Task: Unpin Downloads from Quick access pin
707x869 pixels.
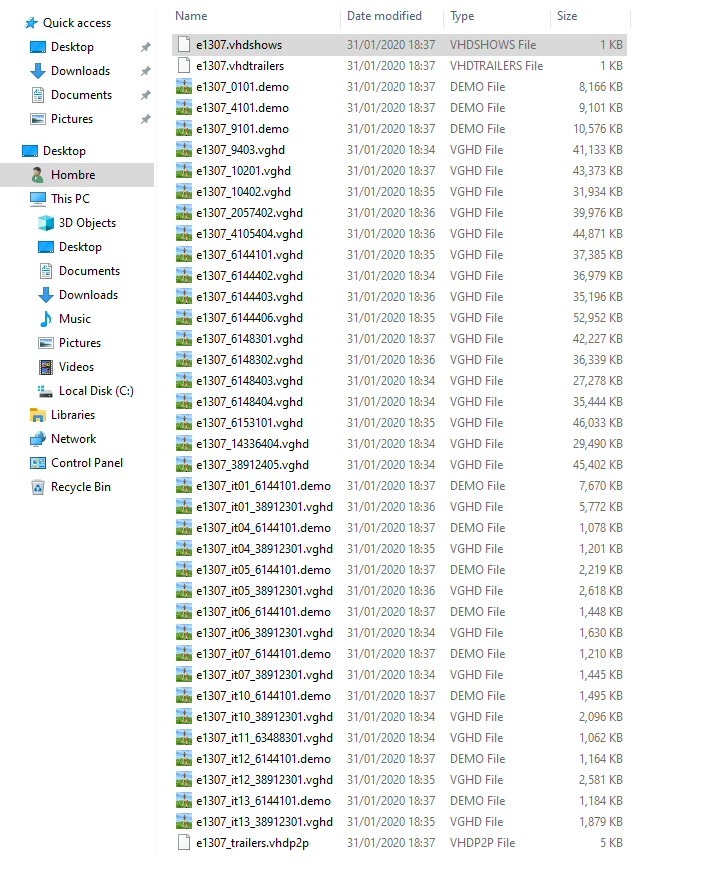Action: pos(145,71)
